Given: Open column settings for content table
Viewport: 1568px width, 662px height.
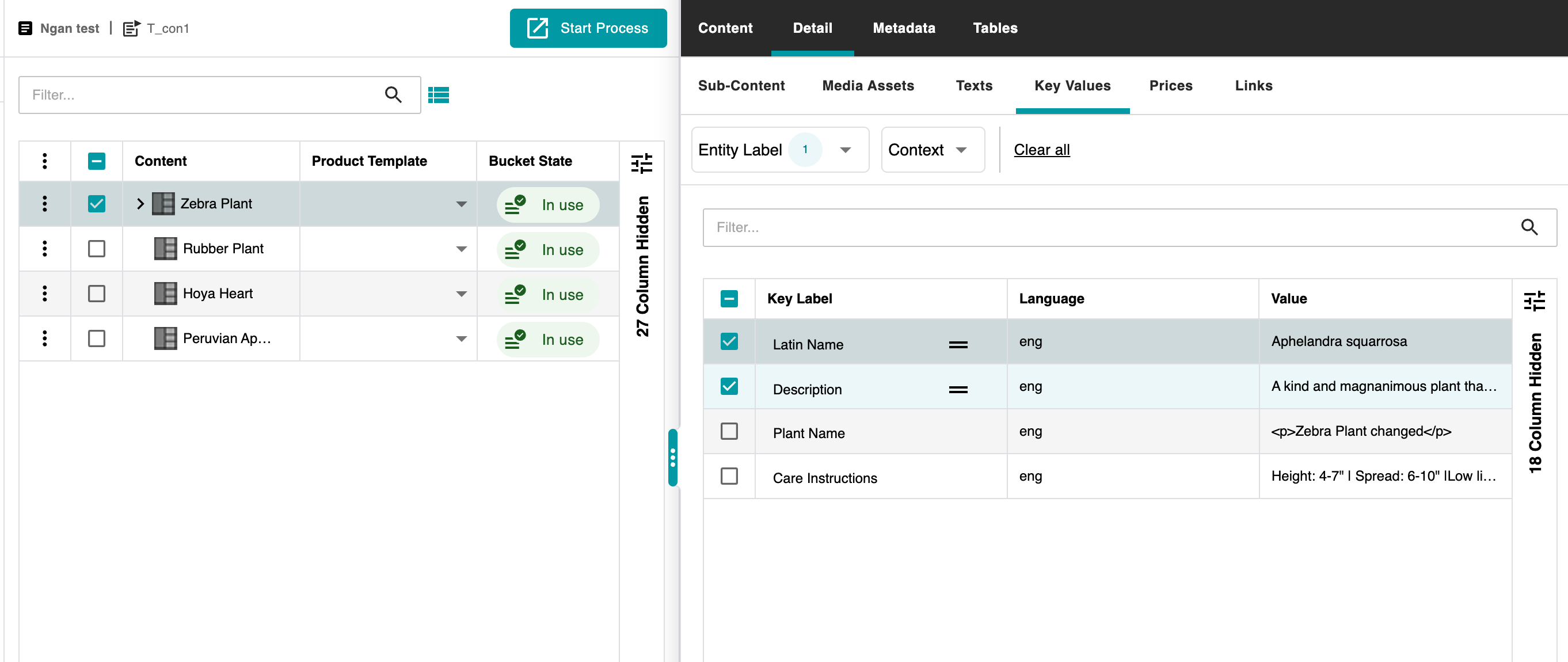Looking at the screenshot, I should pos(642,162).
